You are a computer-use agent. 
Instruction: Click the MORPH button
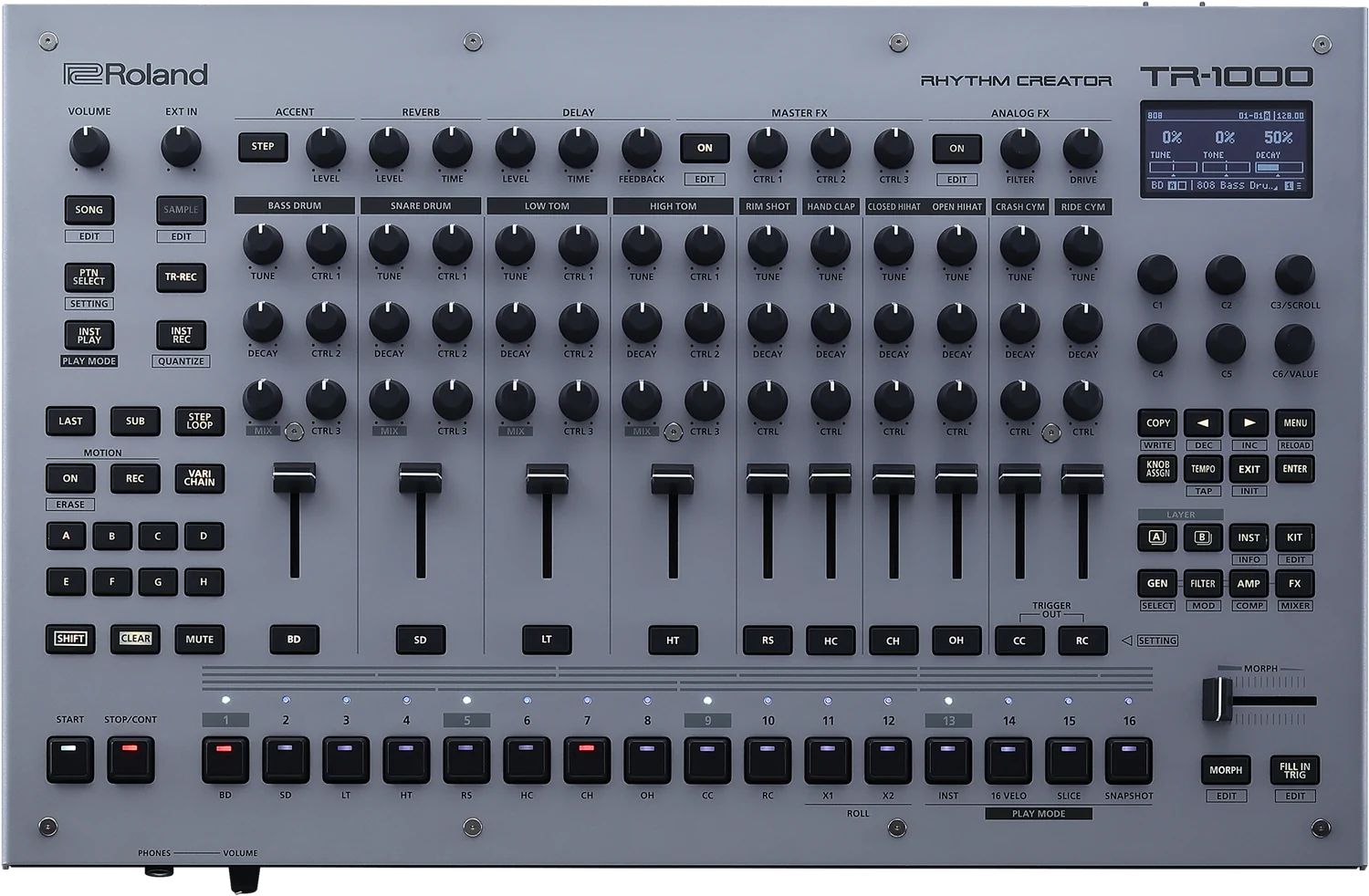1226,770
